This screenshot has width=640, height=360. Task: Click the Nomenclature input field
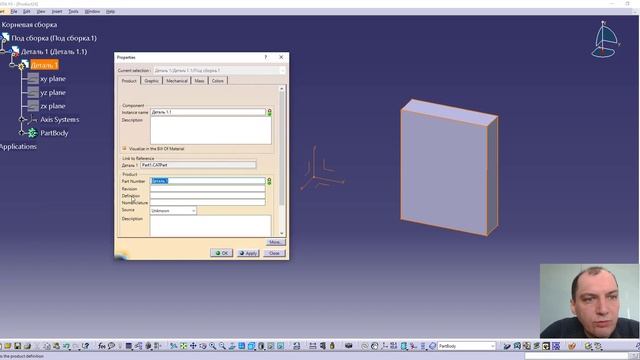coord(208,202)
